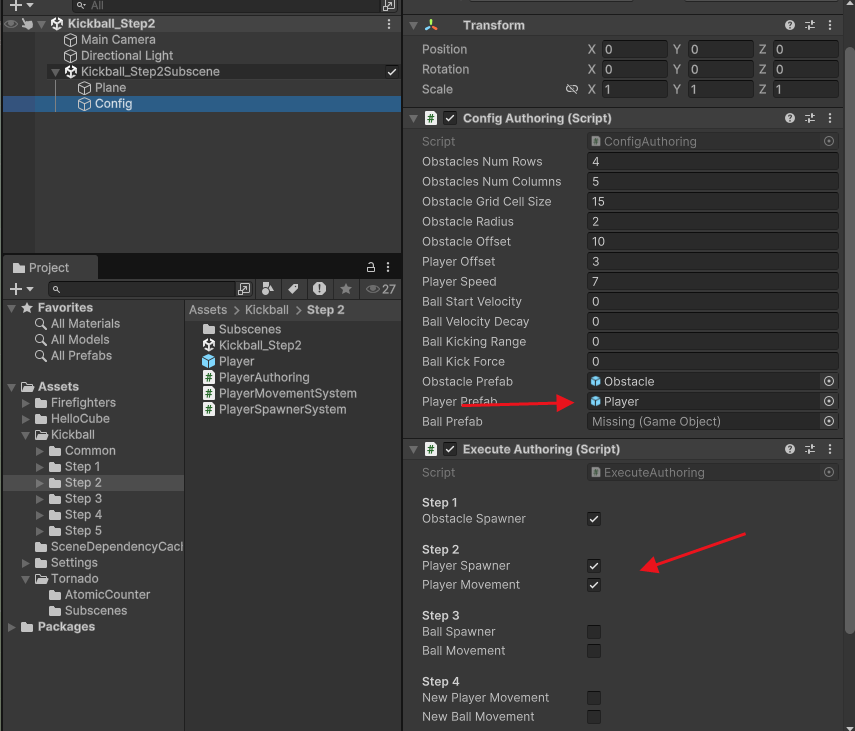Uncheck Player Spawner

(594, 566)
